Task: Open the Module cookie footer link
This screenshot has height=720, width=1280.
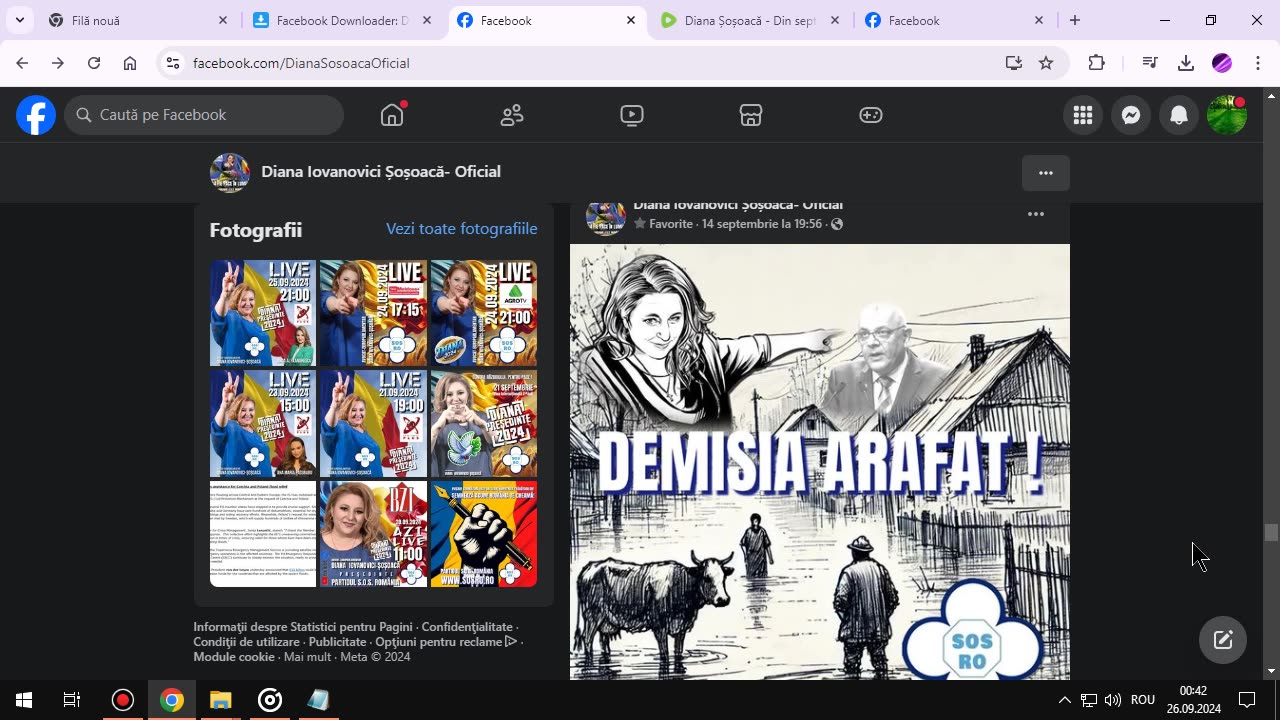Action: [234, 657]
